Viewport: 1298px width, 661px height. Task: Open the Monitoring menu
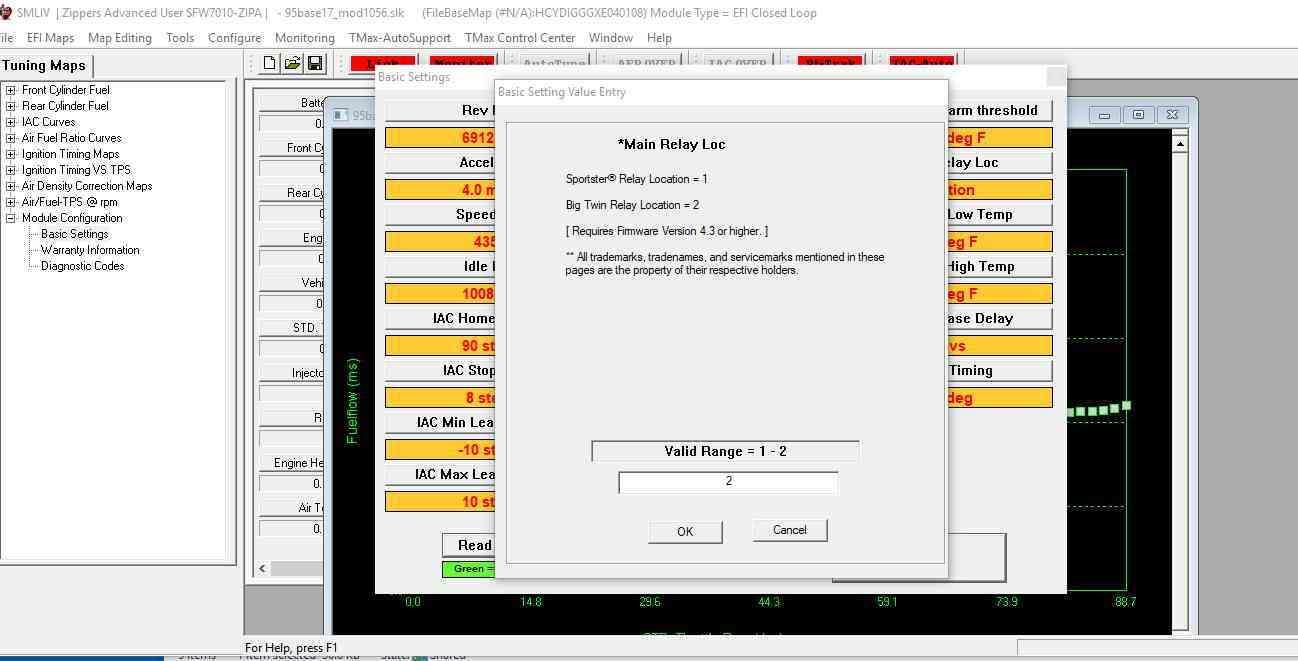(x=304, y=38)
